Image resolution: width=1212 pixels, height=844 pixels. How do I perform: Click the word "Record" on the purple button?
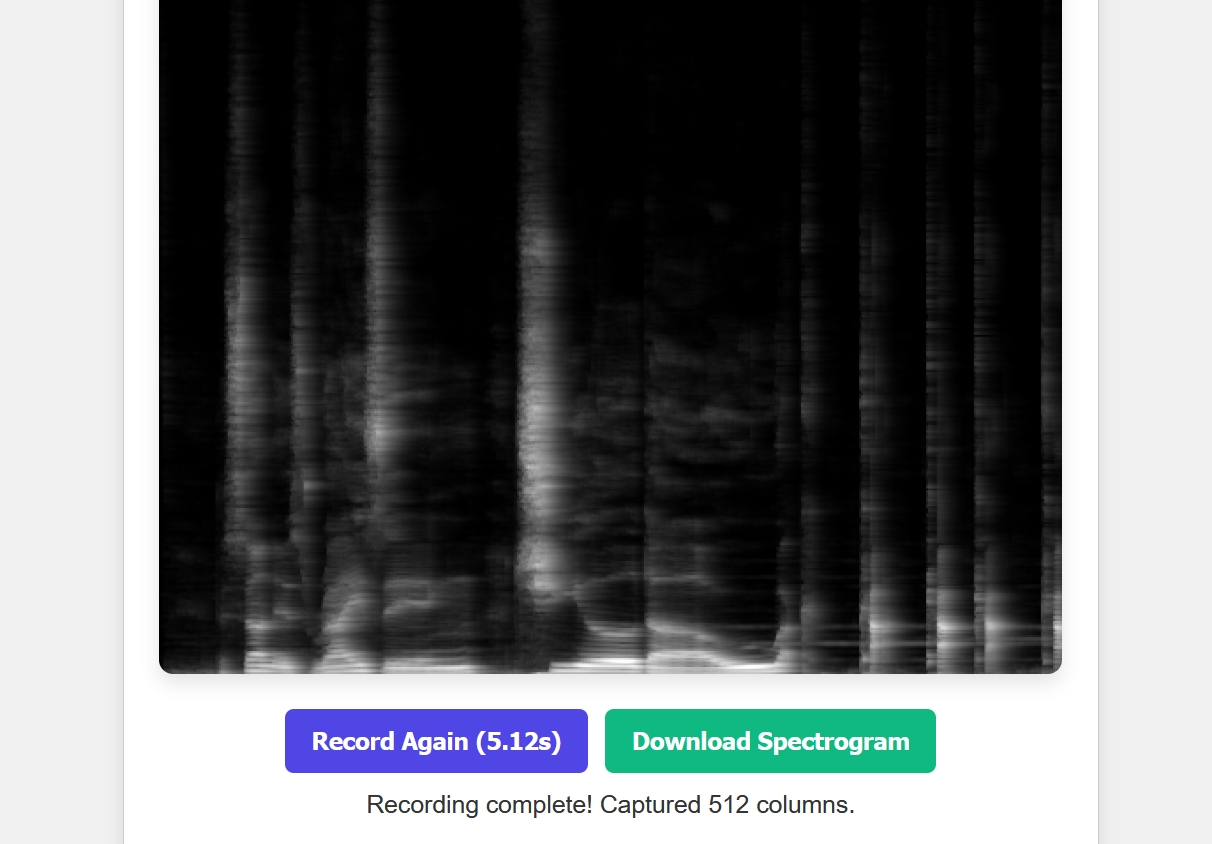click(x=353, y=741)
